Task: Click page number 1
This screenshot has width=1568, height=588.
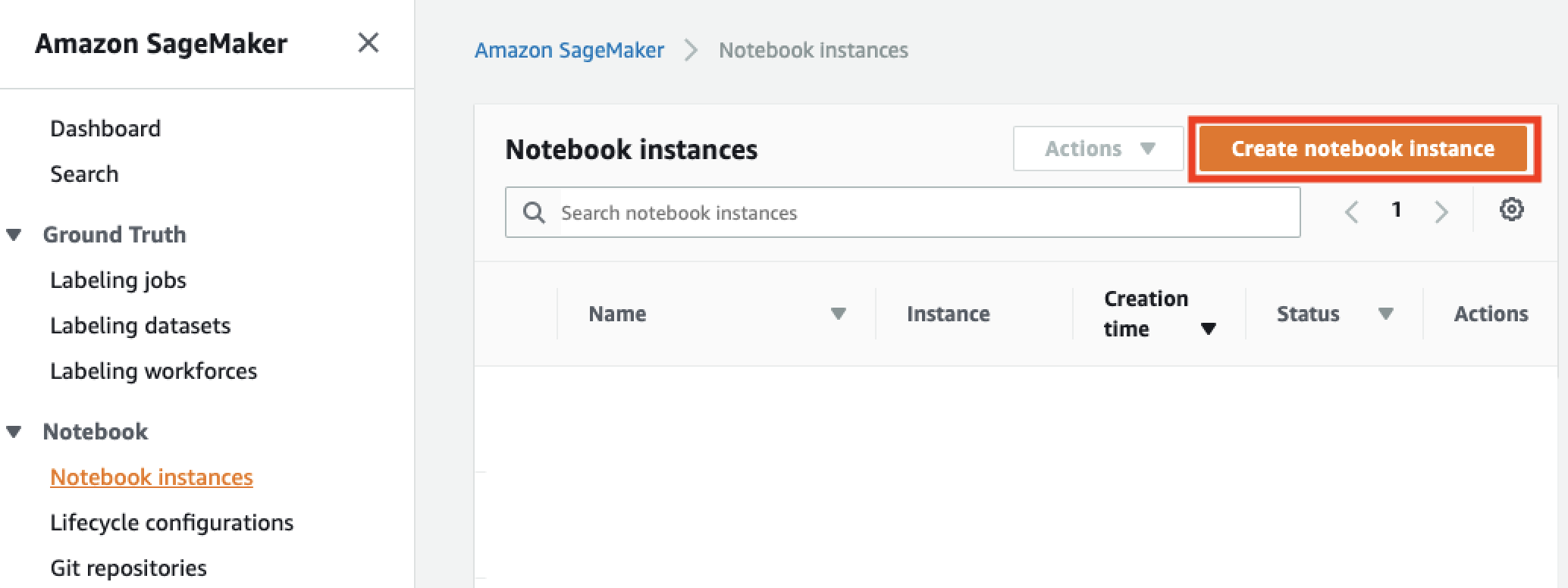Action: tap(1396, 210)
